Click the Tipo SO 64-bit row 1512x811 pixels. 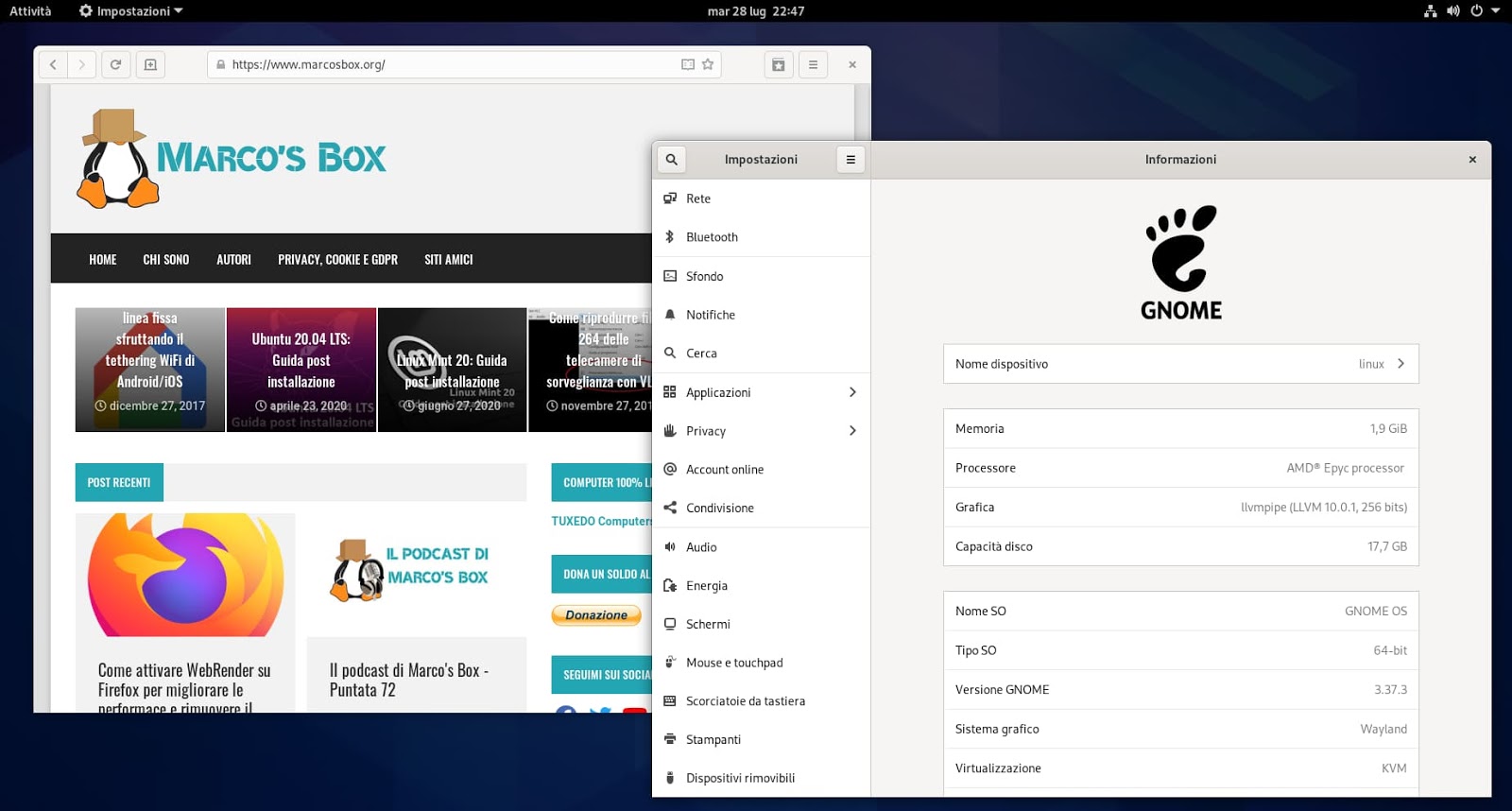tap(1180, 650)
